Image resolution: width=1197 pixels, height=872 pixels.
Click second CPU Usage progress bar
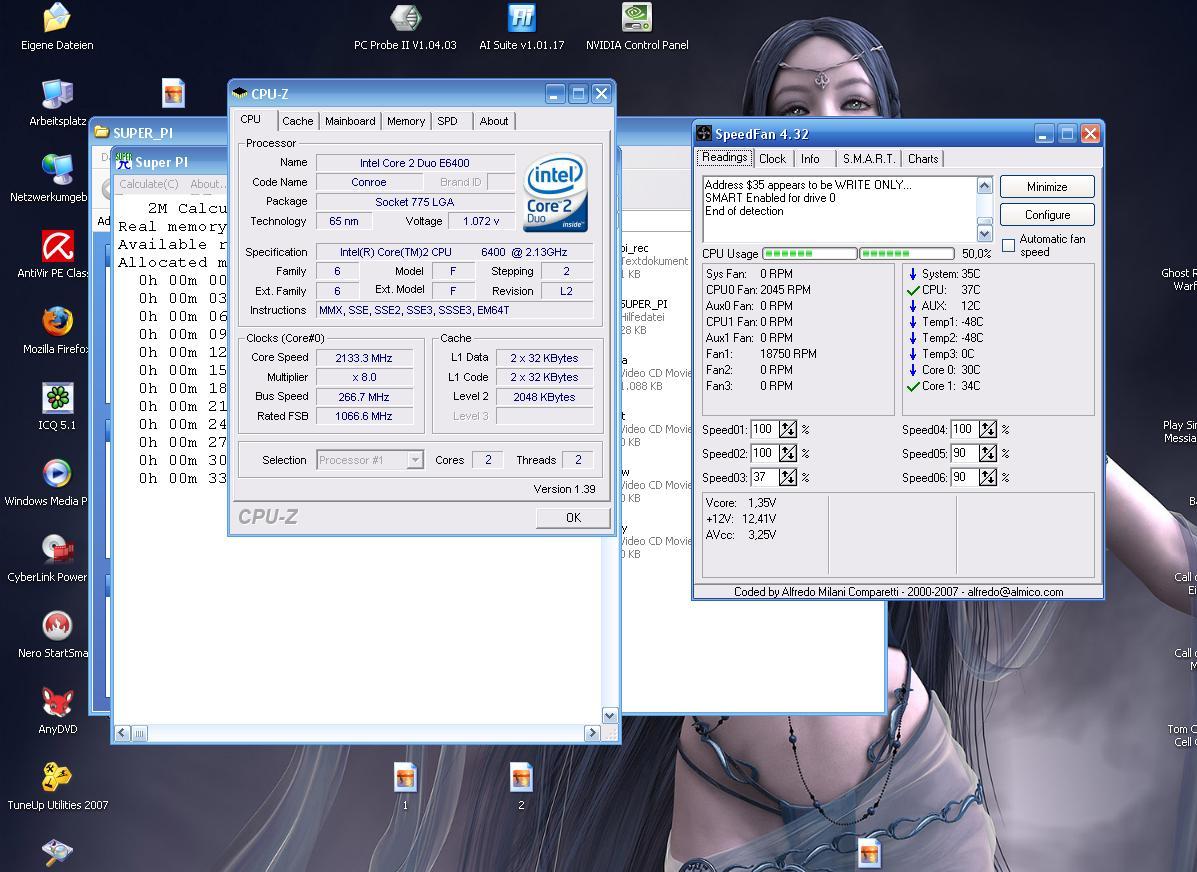click(x=907, y=254)
